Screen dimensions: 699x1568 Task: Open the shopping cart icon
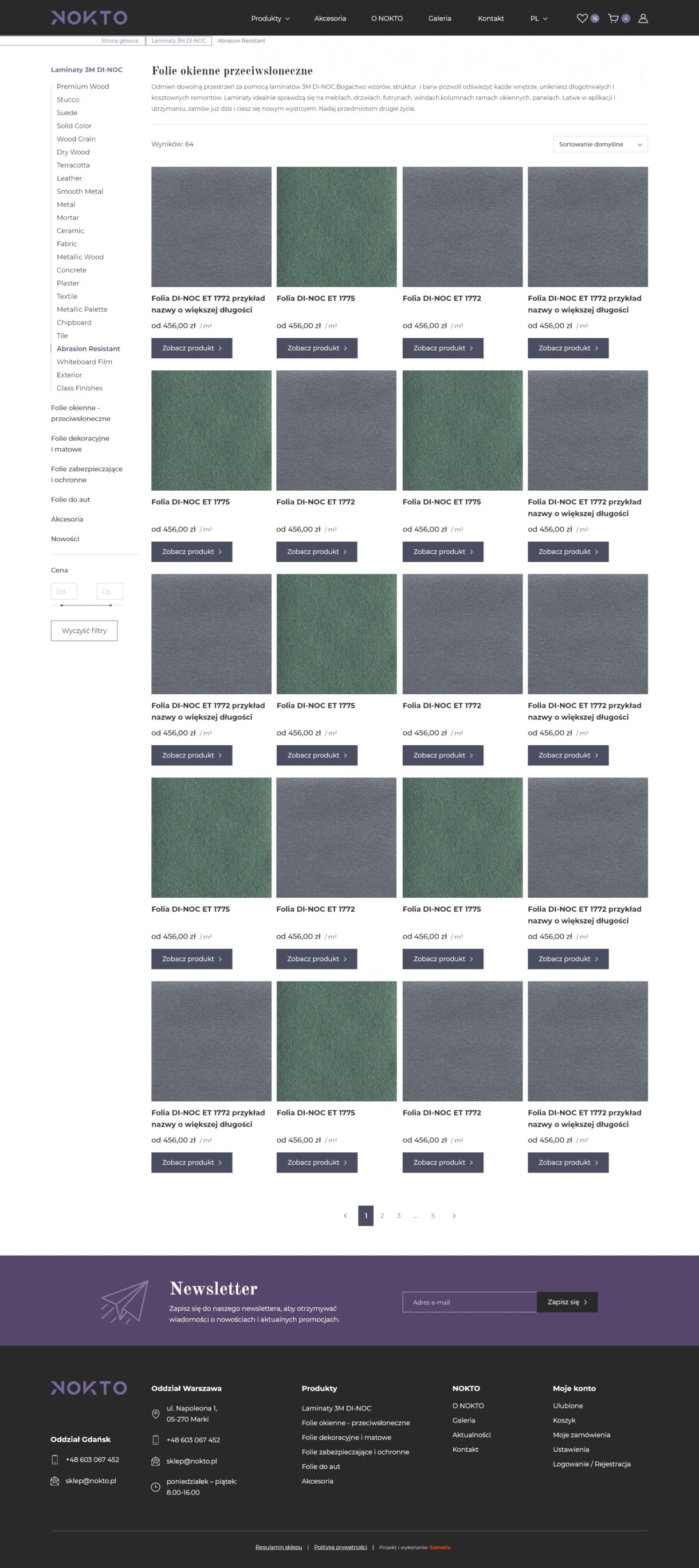pos(613,18)
